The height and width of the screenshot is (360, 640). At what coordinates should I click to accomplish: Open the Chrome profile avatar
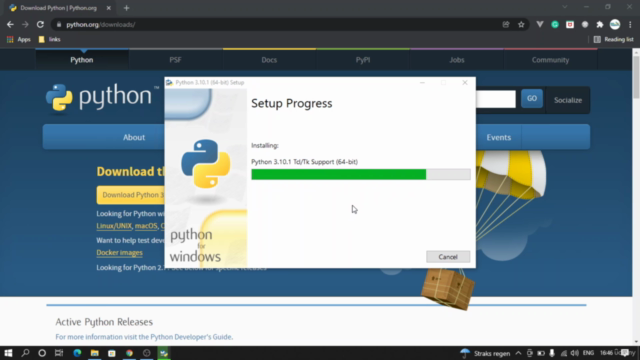point(615,24)
